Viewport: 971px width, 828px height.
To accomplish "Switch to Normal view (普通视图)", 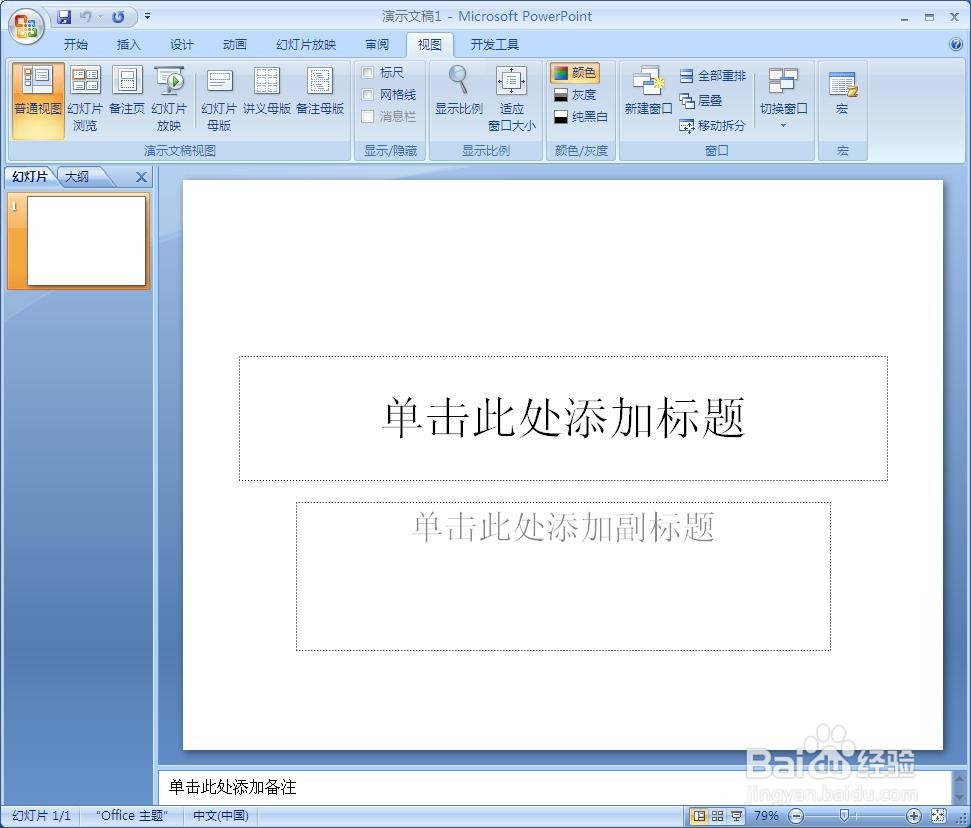I will 38,100.
